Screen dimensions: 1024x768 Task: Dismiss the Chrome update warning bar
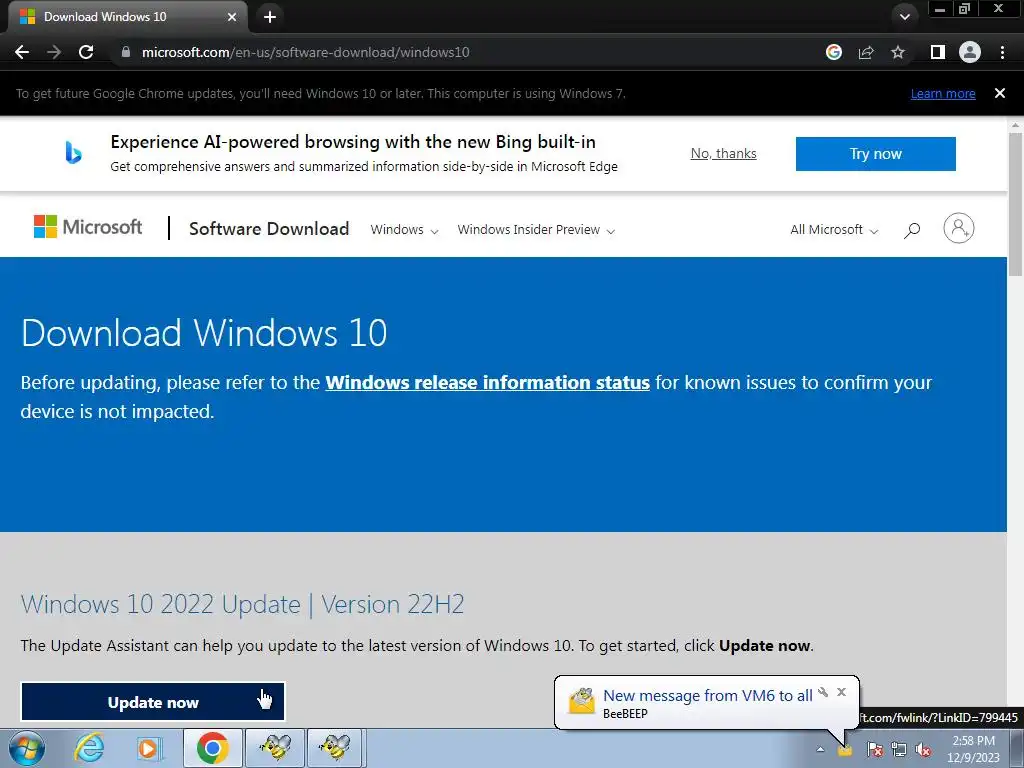click(x=1000, y=93)
